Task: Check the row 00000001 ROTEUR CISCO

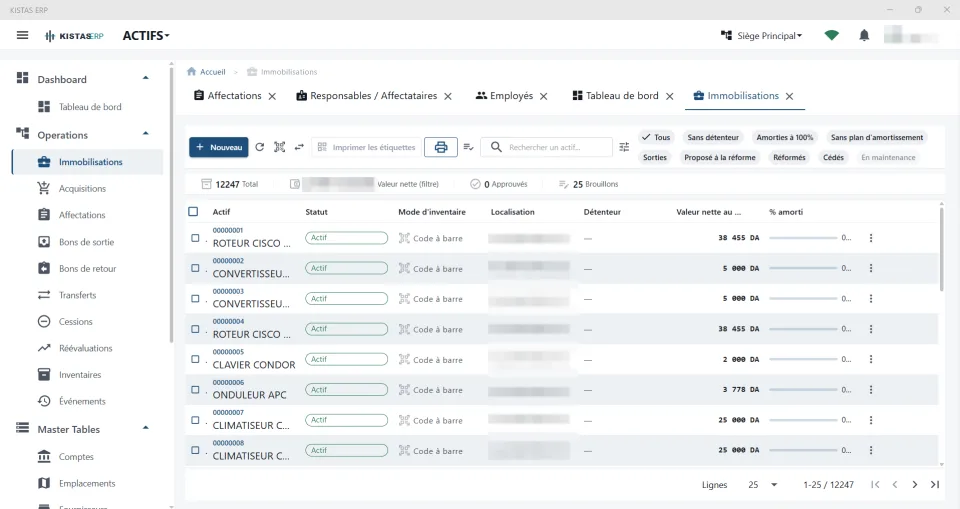Action: click(x=195, y=238)
